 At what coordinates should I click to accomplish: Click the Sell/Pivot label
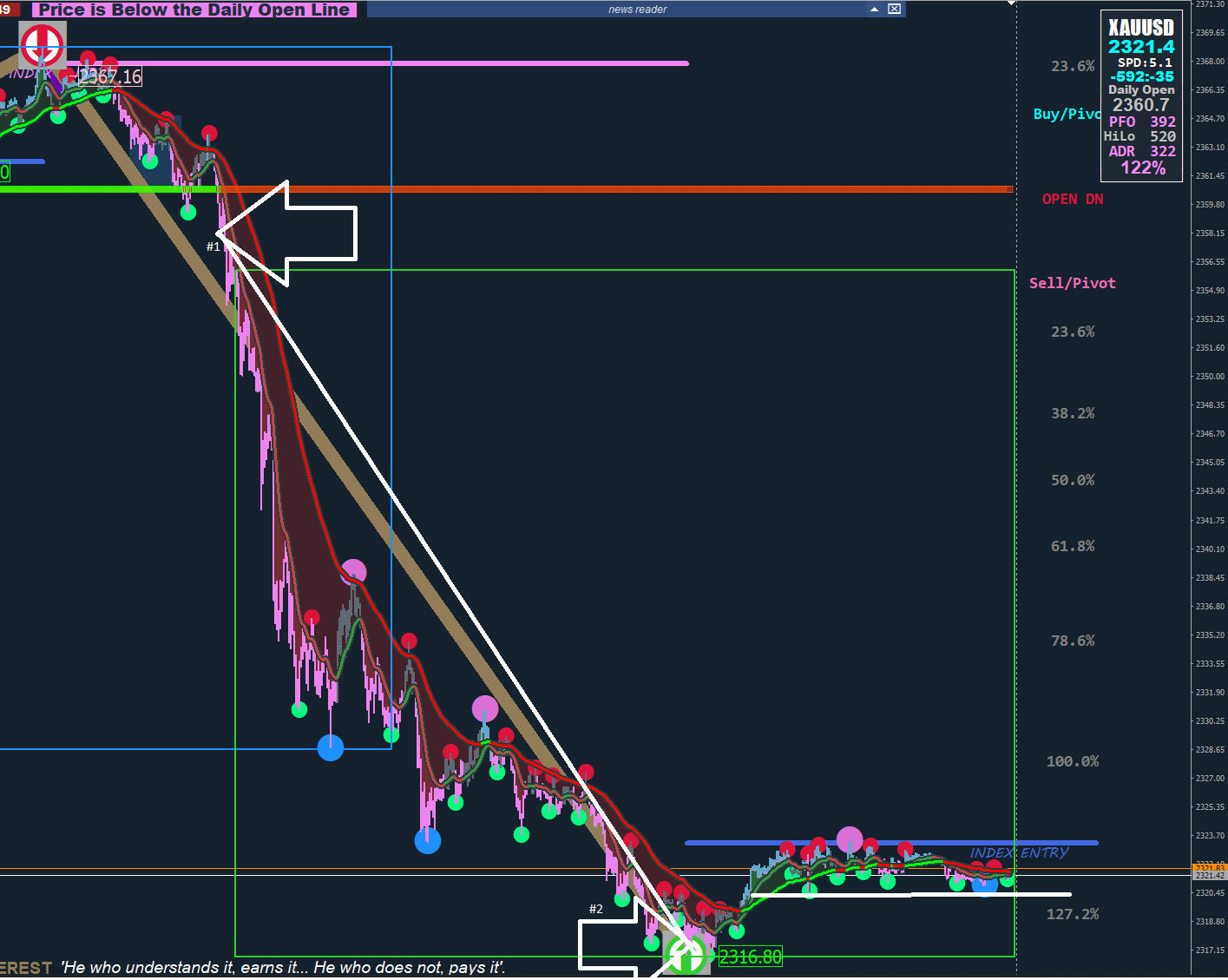pos(1073,283)
